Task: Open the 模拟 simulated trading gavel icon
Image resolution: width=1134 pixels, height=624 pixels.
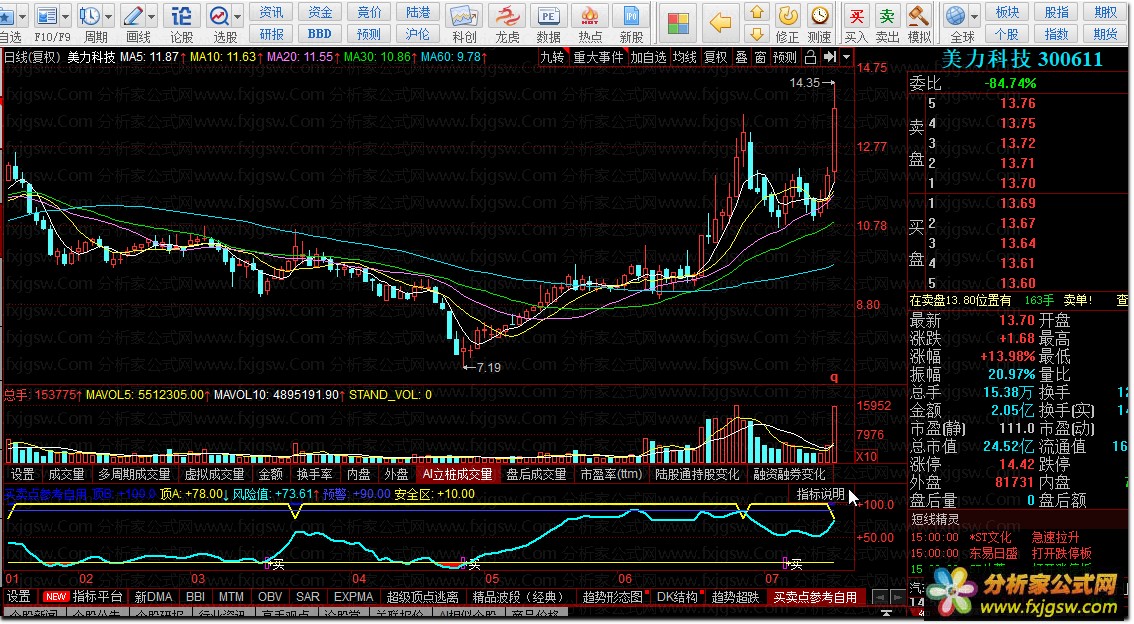Action: pos(918,15)
